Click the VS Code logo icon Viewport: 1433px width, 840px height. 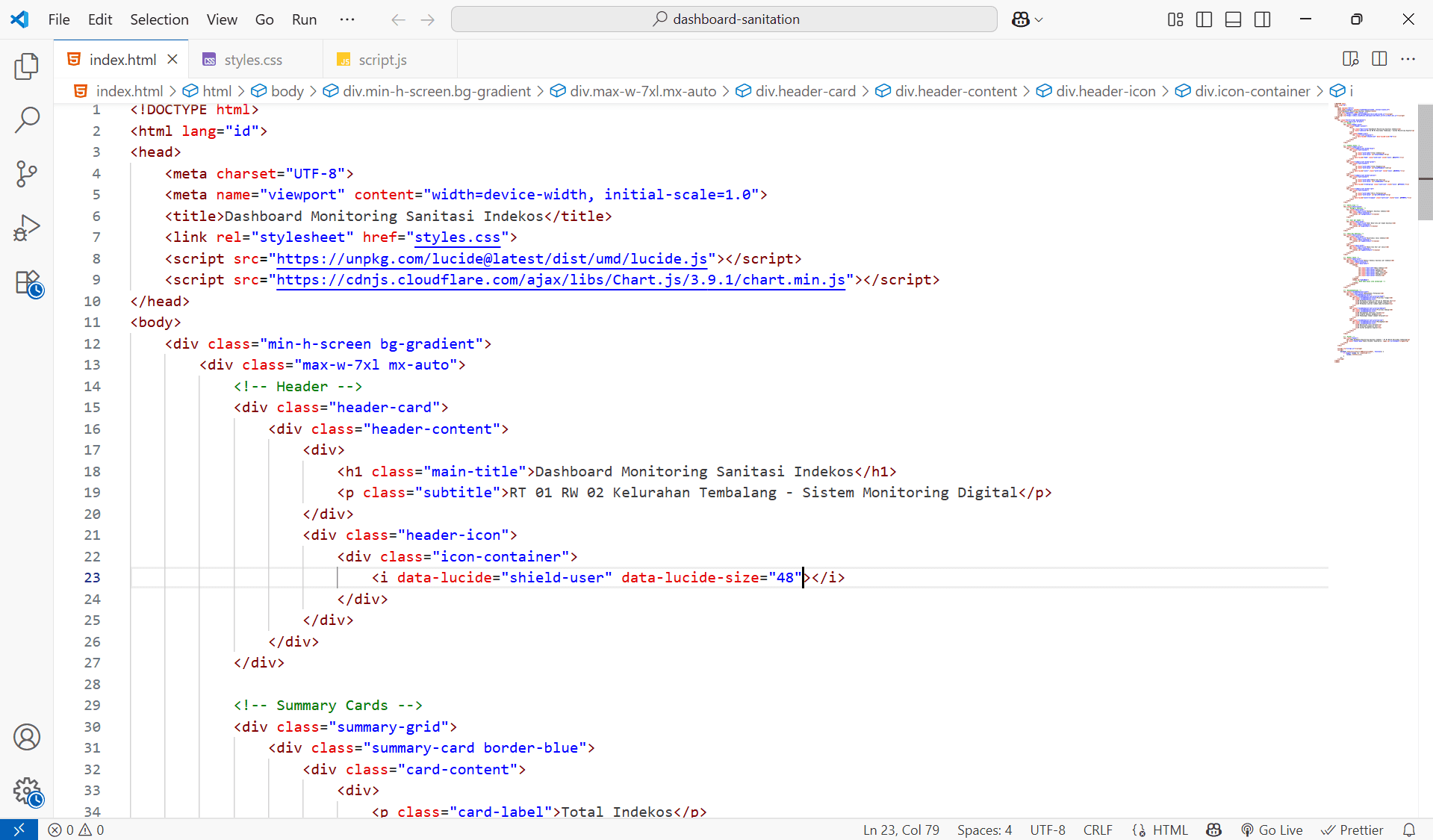[x=19, y=19]
